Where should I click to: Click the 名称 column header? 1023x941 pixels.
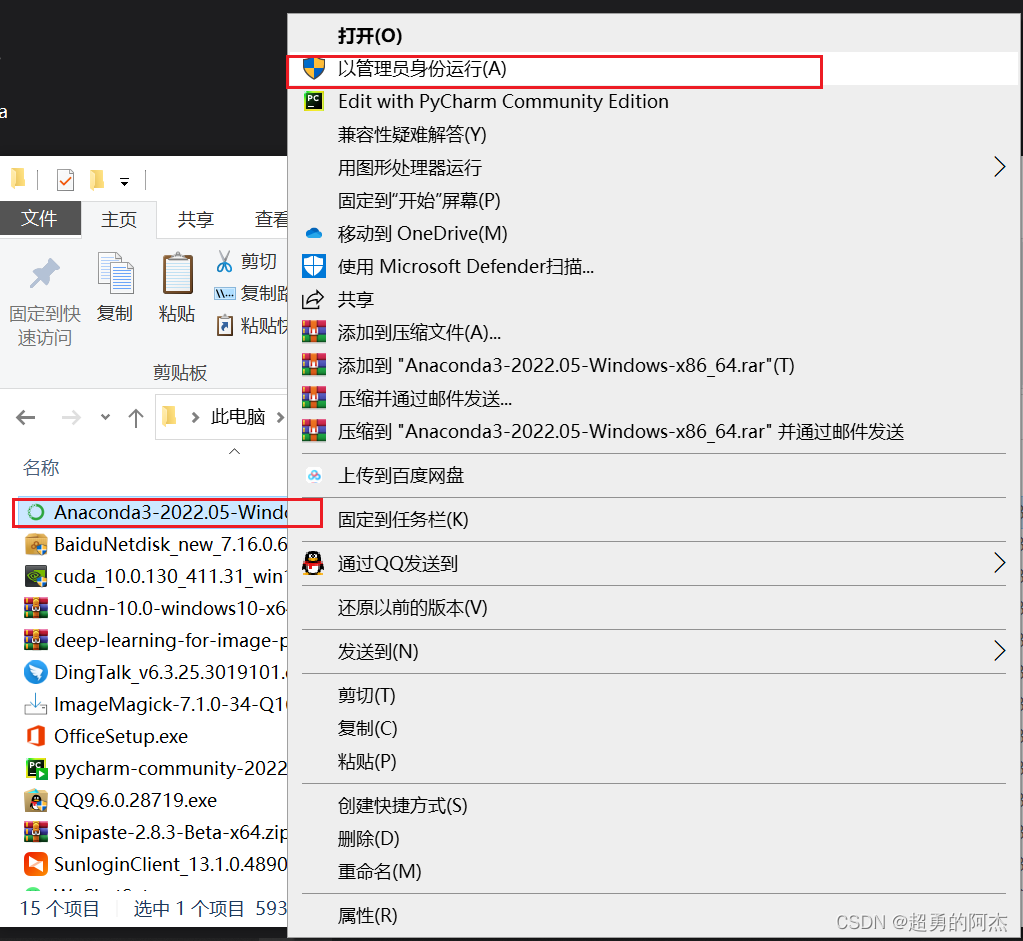click(41, 467)
